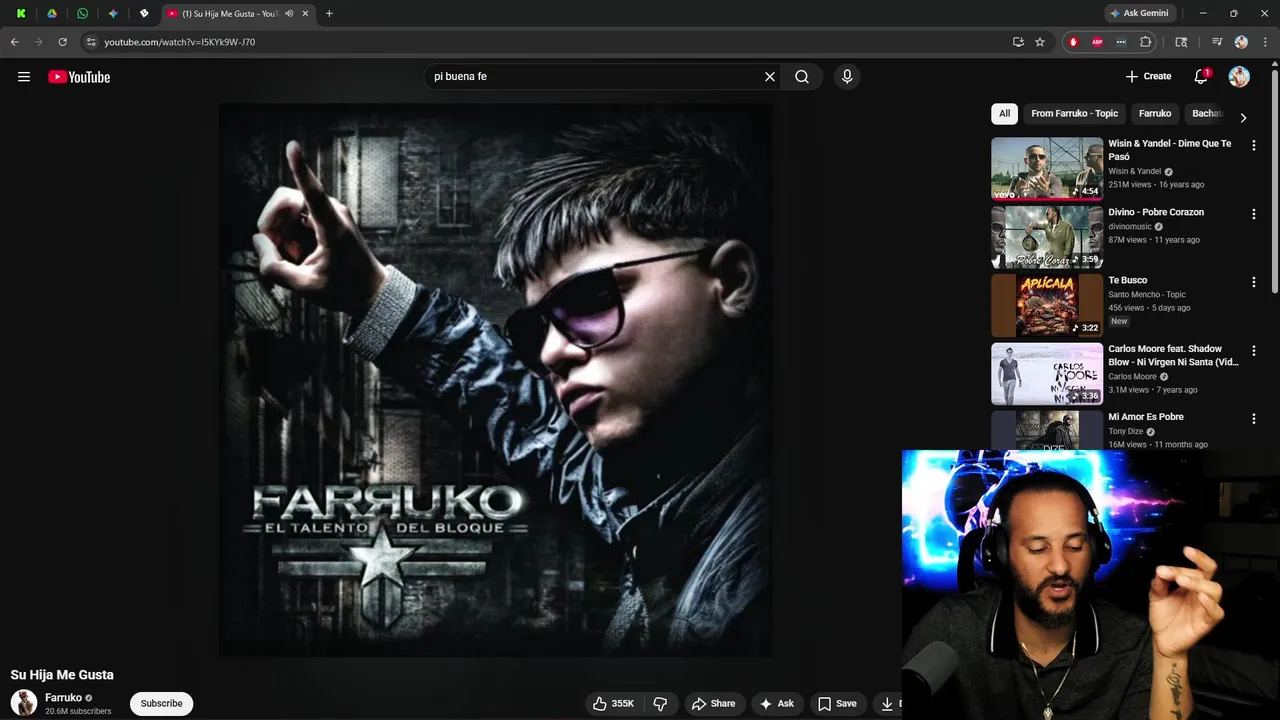
Task: Submit search with the magnifier button
Action: click(802, 77)
